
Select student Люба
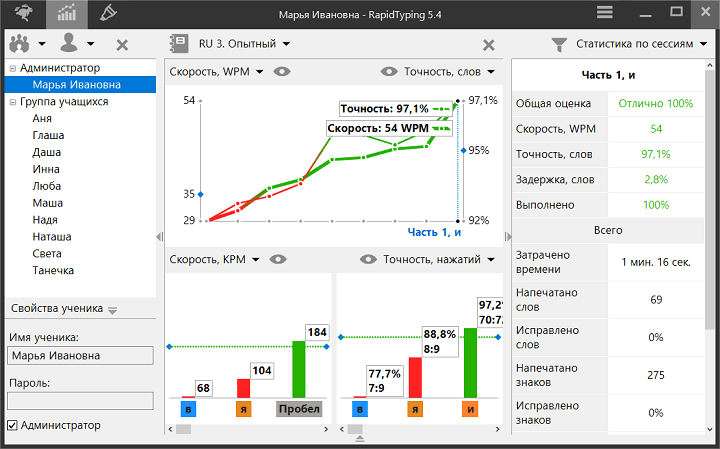[x=46, y=186]
